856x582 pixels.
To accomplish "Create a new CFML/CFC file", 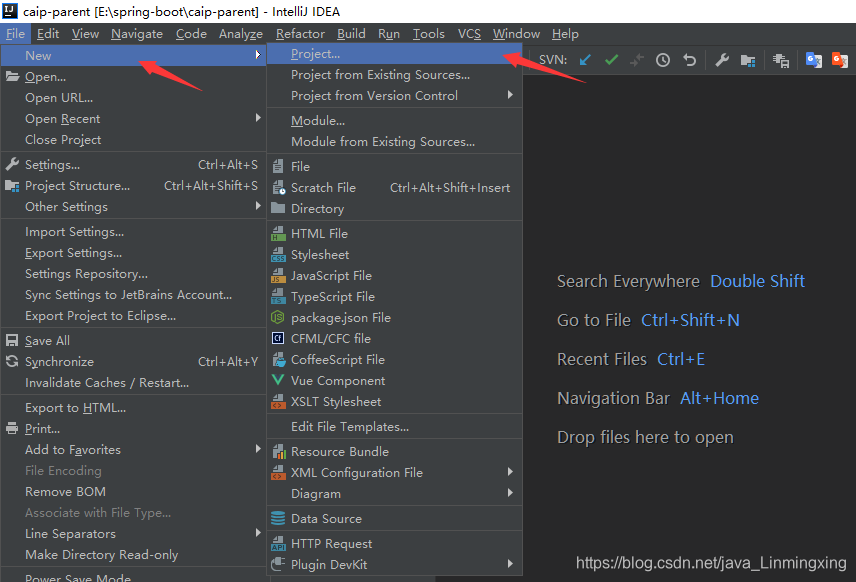I will pyautogui.click(x=395, y=338).
